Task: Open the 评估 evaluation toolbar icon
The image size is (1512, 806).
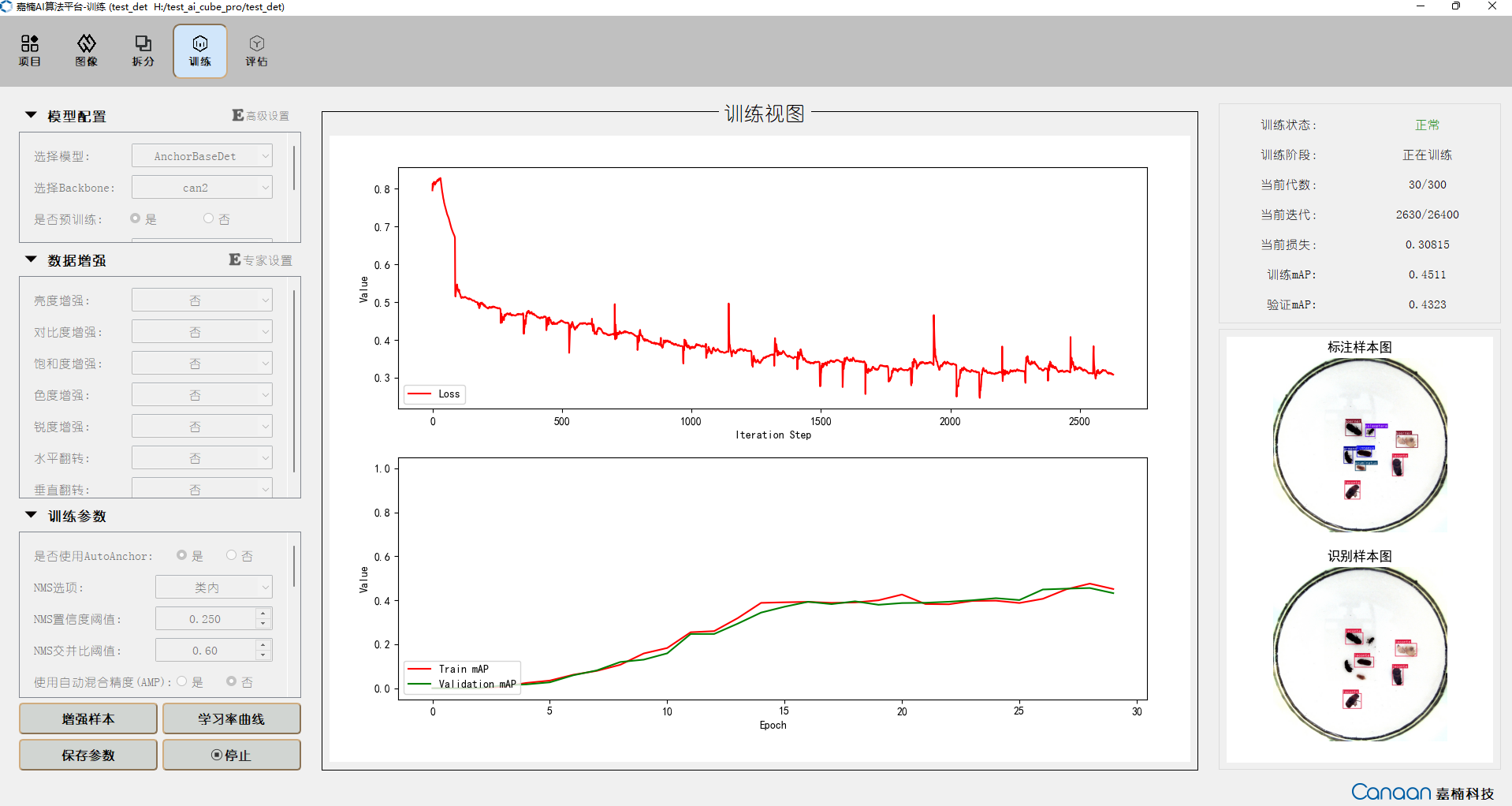Action: click(257, 51)
